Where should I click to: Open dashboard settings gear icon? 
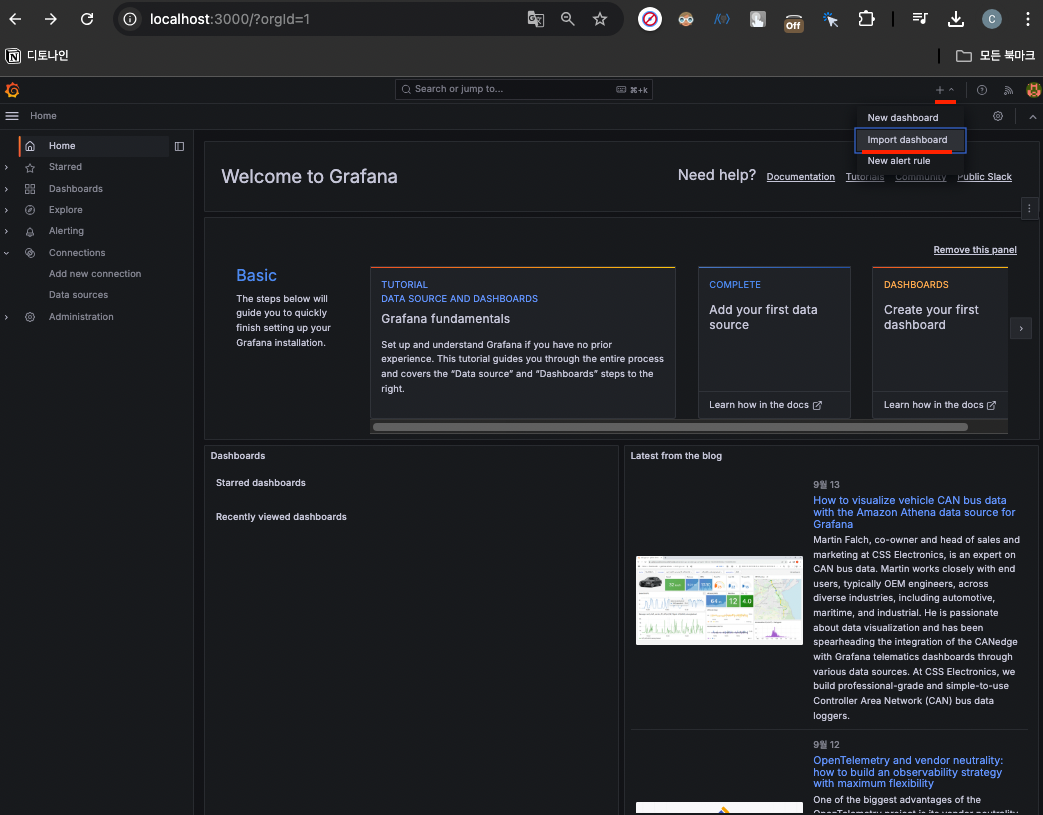[x=998, y=116]
